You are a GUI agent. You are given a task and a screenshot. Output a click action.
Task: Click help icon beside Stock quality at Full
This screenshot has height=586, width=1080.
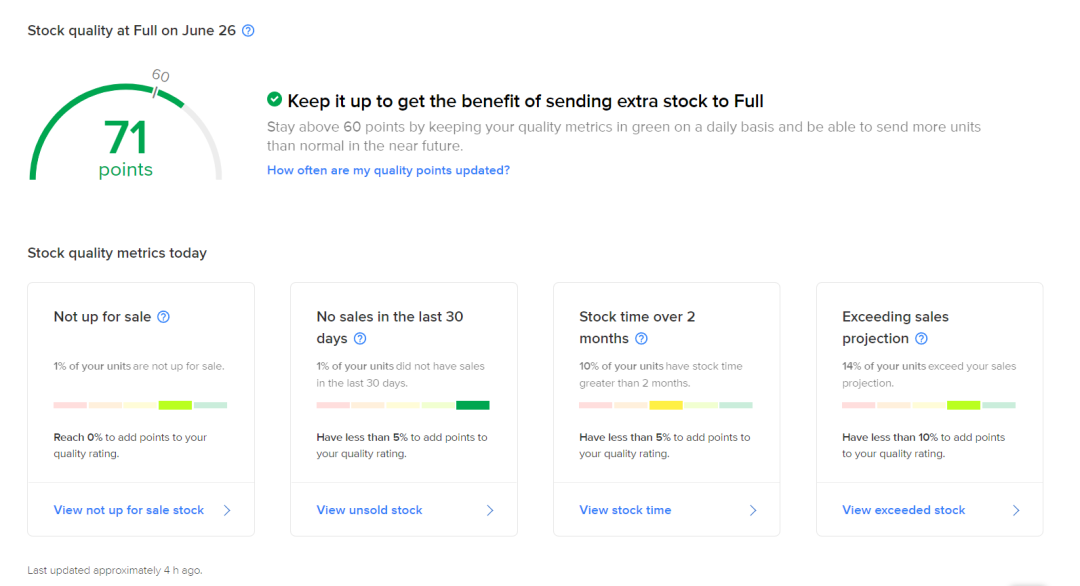pos(249,31)
